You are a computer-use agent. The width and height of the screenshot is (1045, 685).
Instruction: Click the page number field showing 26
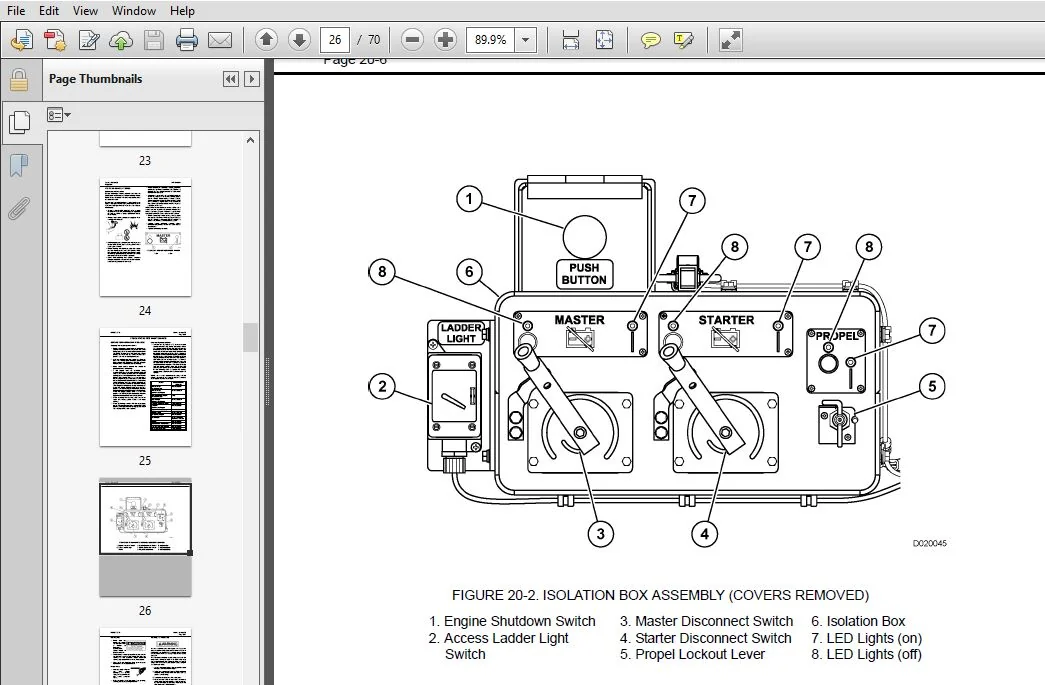[335, 39]
